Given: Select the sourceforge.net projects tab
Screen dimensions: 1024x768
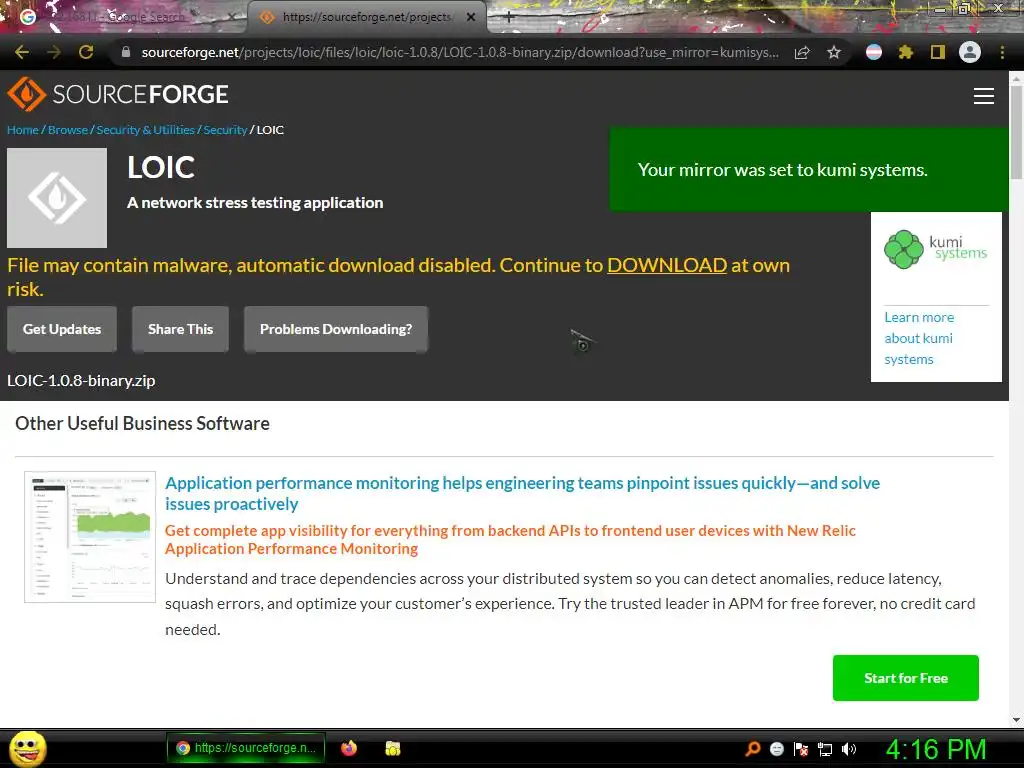Looking at the screenshot, I should point(366,18).
